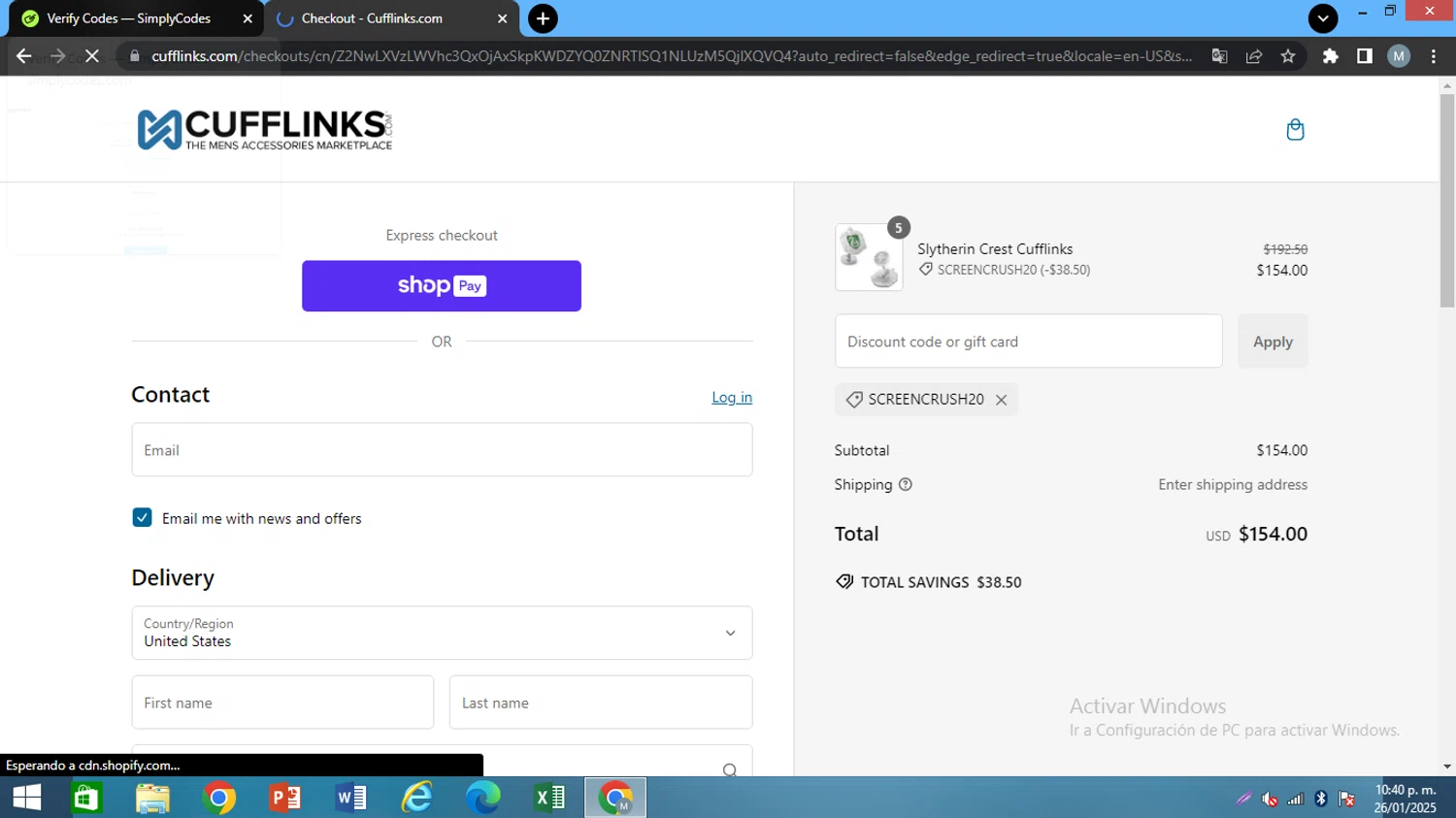The width and height of the screenshot is (1456, 818).
Task: Open the tab search dropdown arrow
Action: click(x=1323, y=18)
